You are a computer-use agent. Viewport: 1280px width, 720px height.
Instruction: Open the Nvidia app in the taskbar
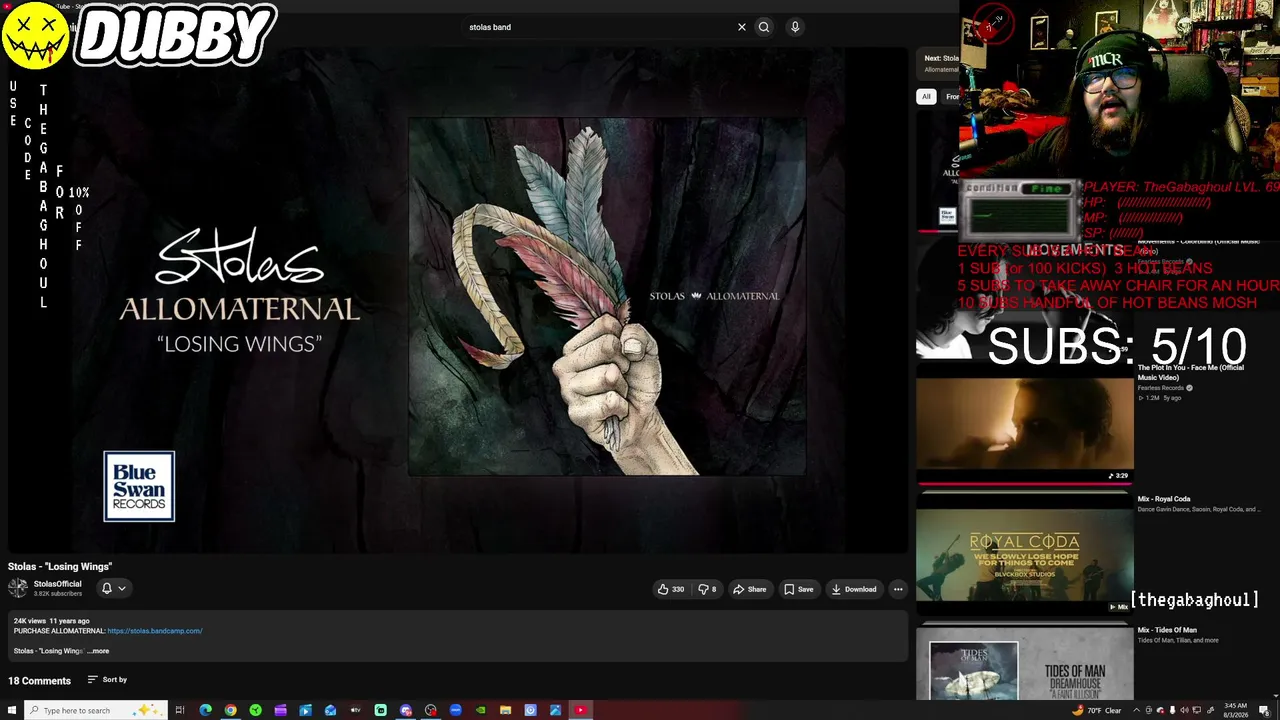(480, 710)
